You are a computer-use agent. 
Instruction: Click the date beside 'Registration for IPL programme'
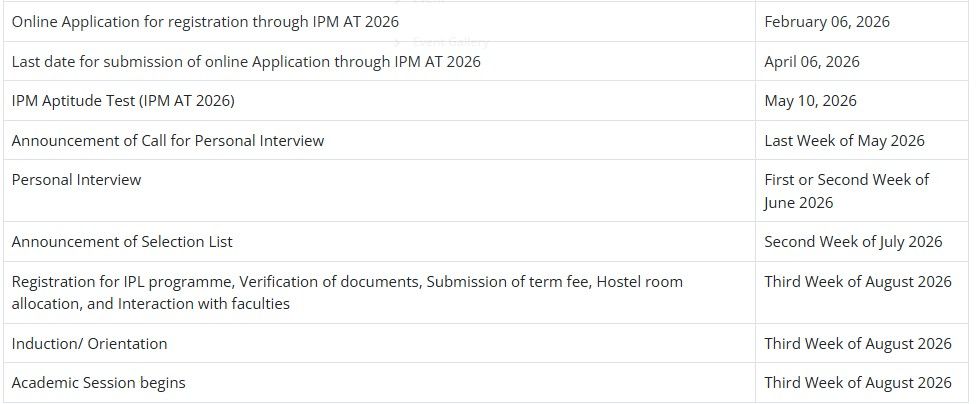coord(857,282)
